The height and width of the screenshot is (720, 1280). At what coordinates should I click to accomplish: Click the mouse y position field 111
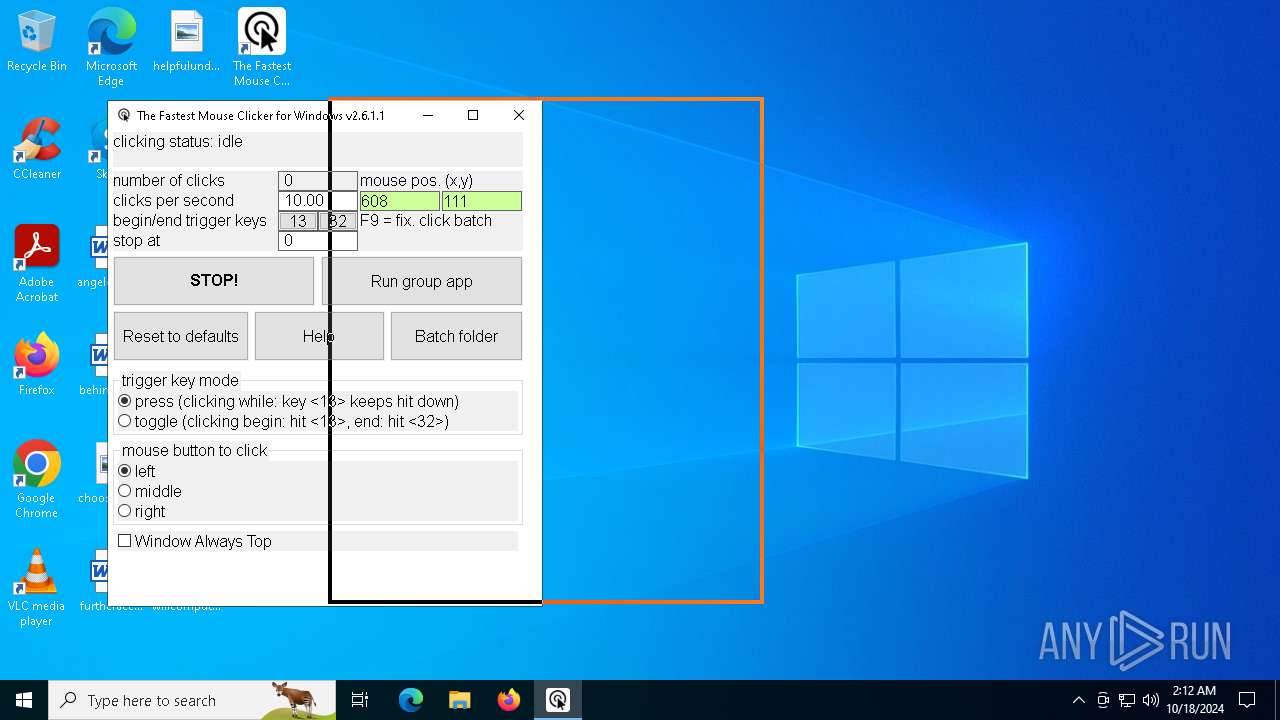(481, 201)
